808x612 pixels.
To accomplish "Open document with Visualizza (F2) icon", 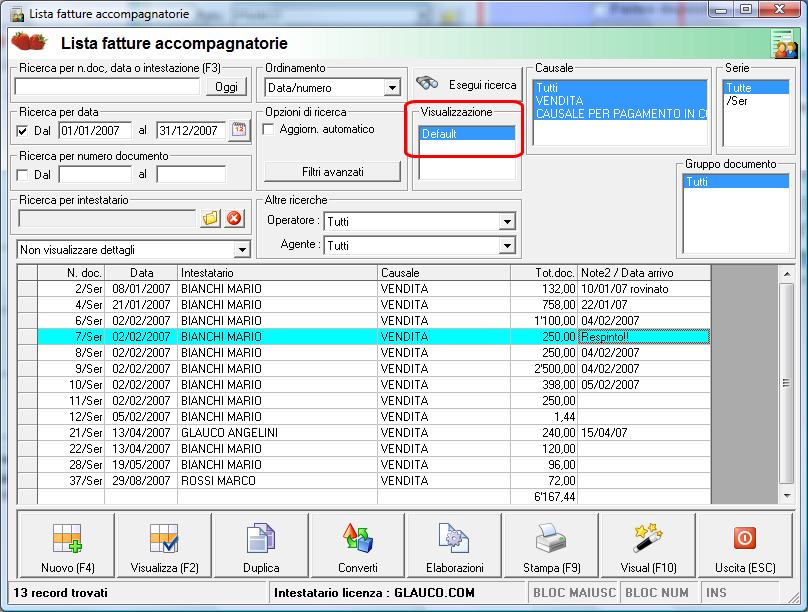I will [x=164, y=538].
